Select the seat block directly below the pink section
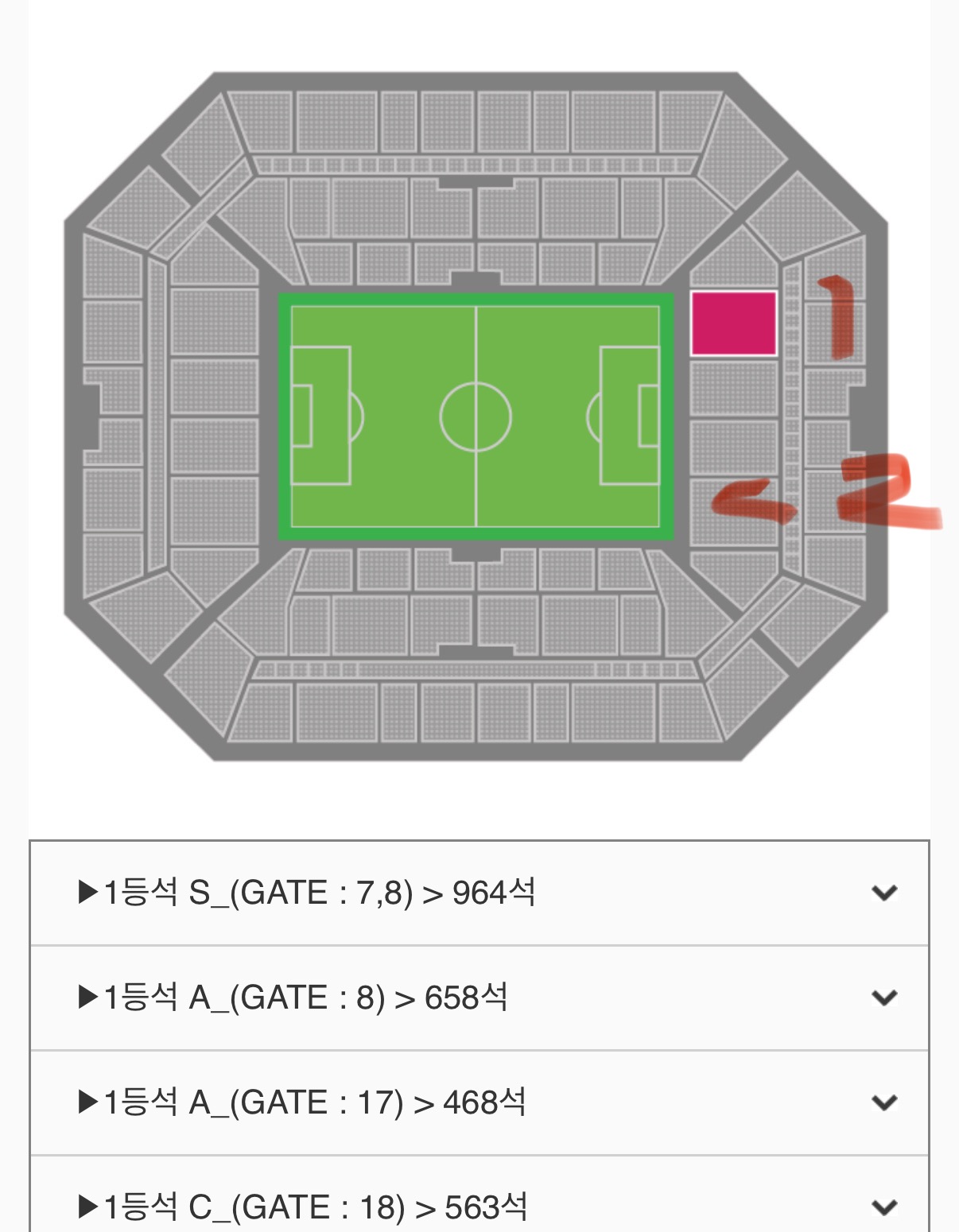The height and width of the screenshot is (1232, 959). pyautogui.click(x=733, y=387)
